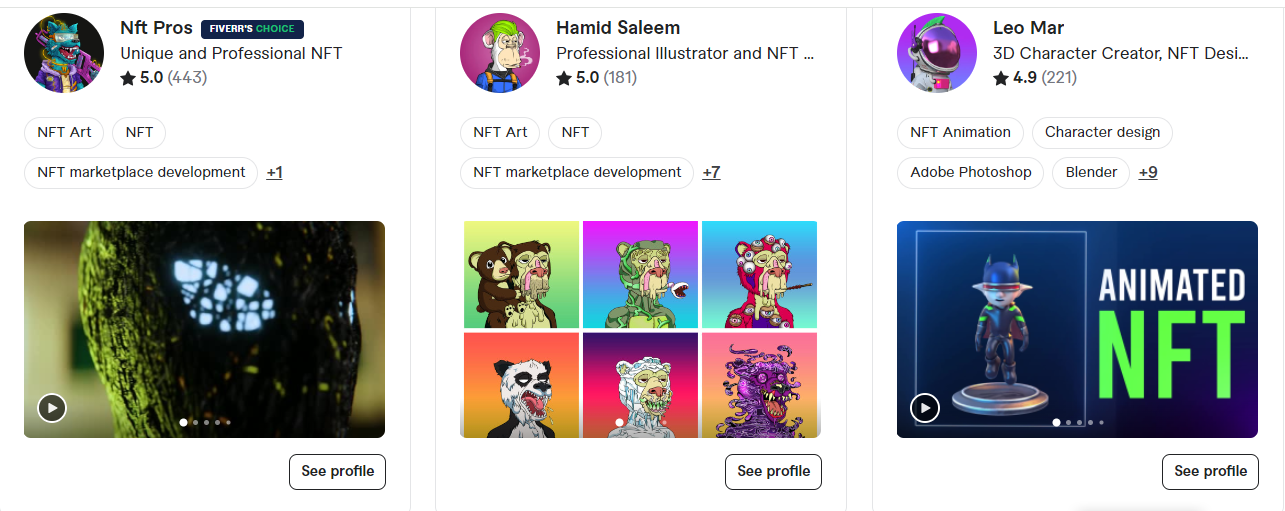Click Hamid Saleem's ape avatar
Viewport: 1285px width, 511px height.
(500, 52)
